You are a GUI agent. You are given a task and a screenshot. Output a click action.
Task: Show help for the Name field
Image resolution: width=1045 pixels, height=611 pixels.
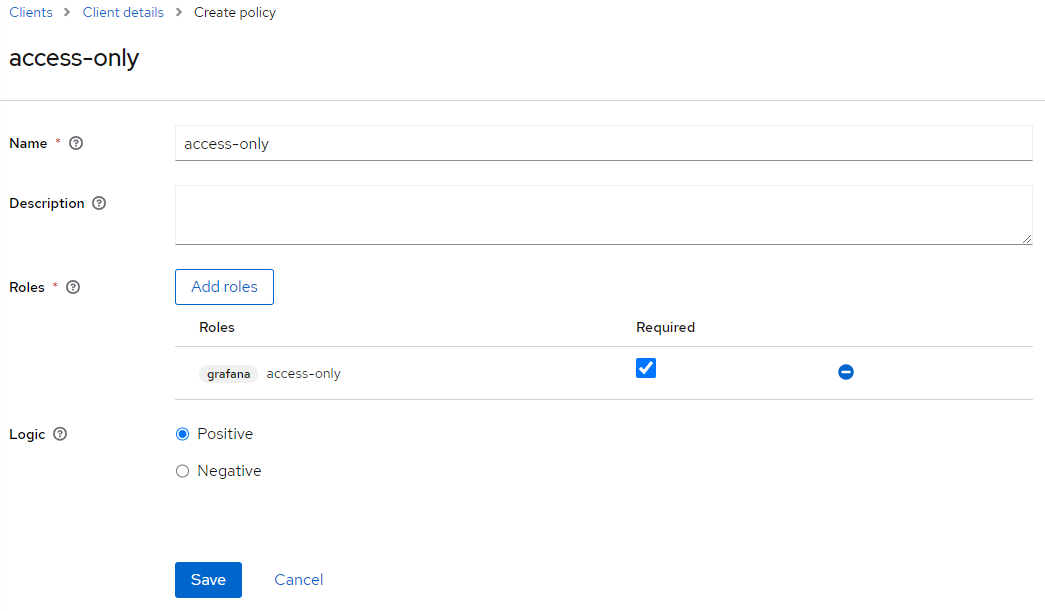pyautogui.click(x=76, y=143)
